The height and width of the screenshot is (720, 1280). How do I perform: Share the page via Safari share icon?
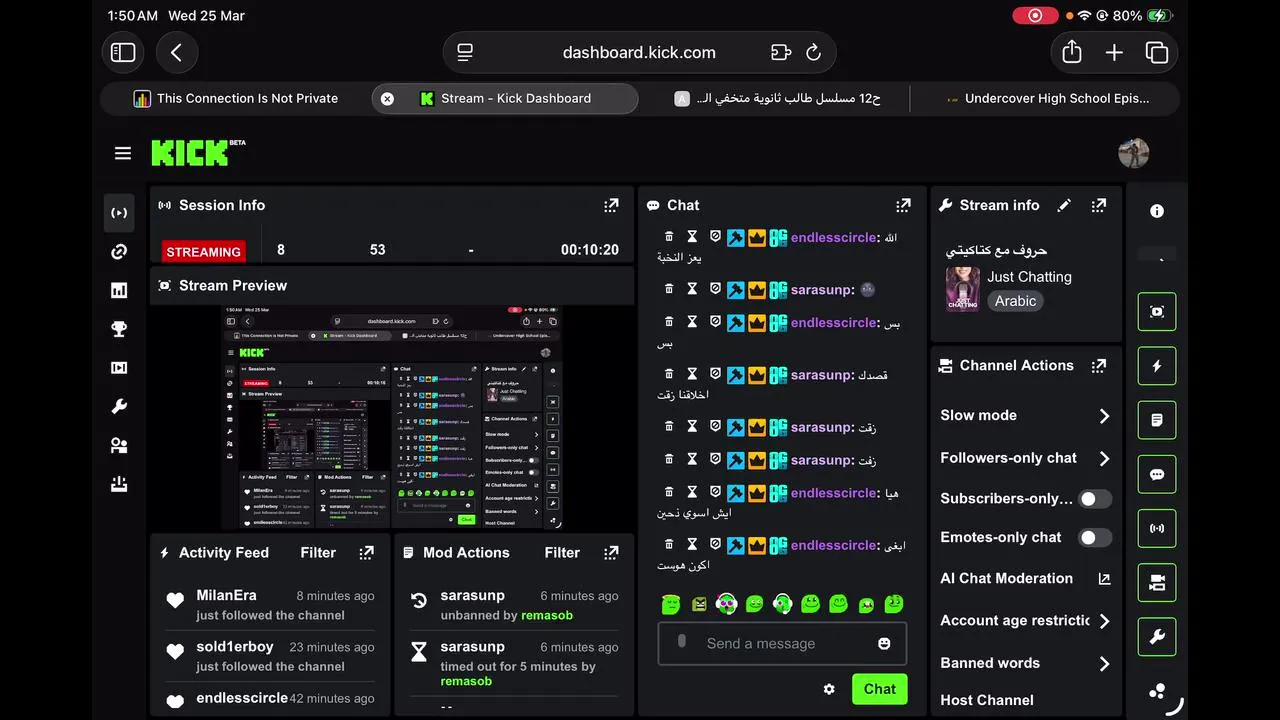(x=1072, y=52)
